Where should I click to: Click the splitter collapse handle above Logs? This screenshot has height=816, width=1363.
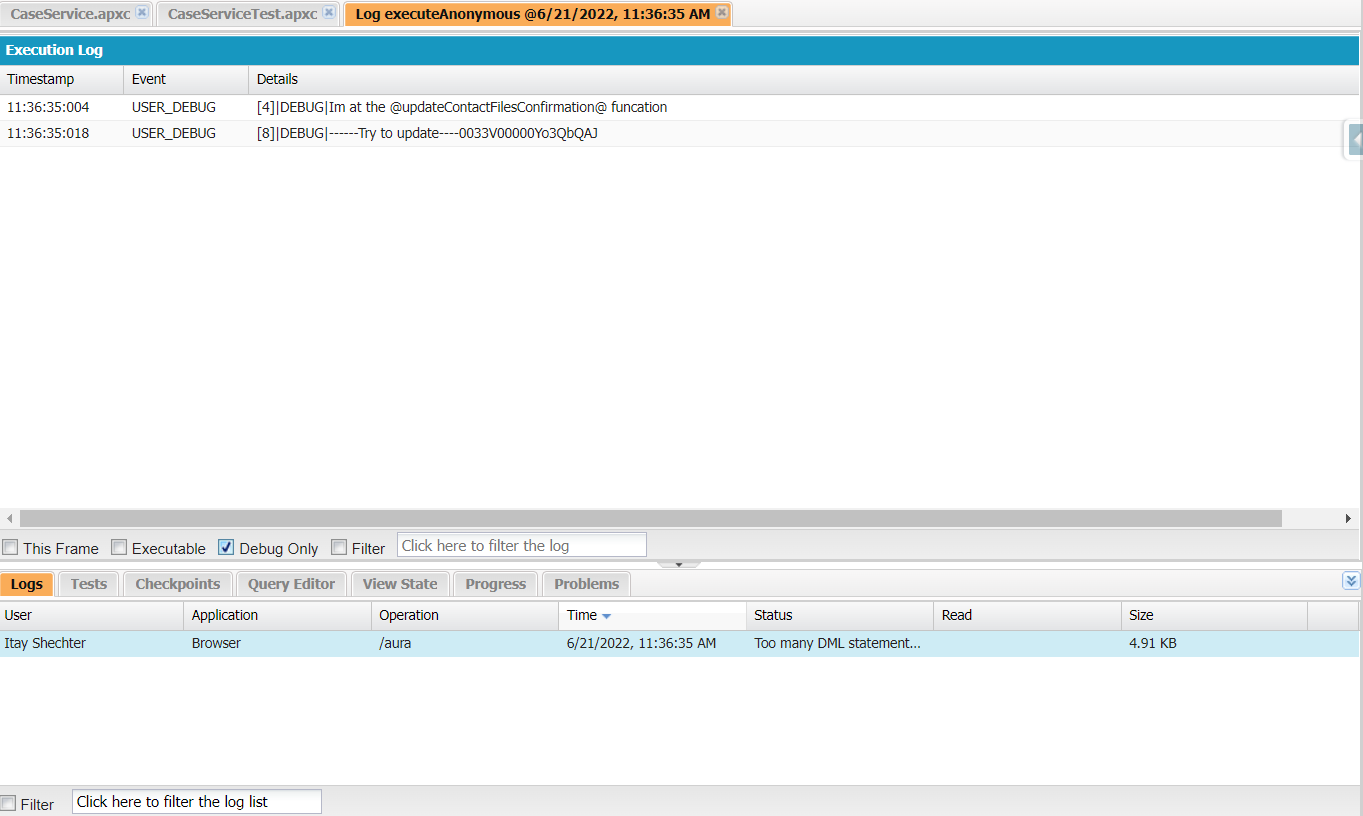pos(680,565)
